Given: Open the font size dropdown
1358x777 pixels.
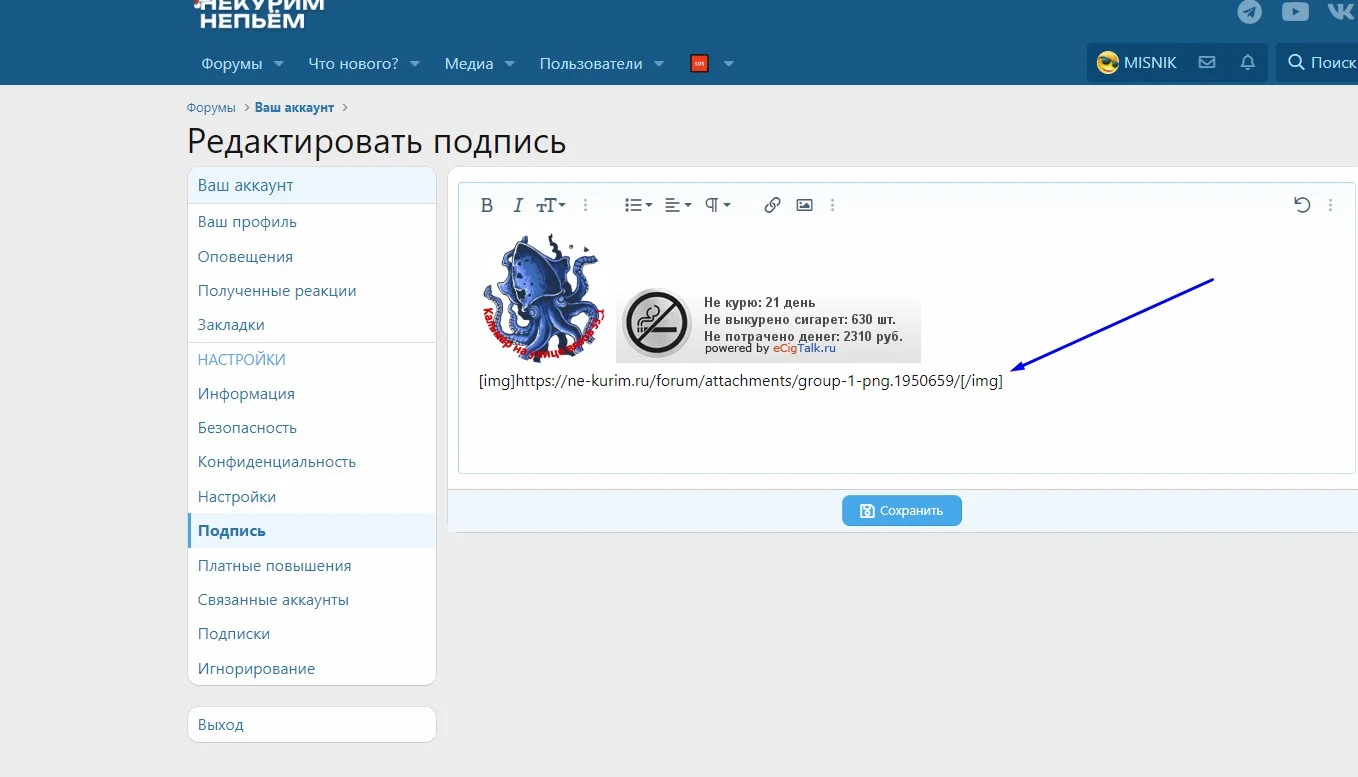Looking at the screenshot, I should click(x=550, y=205).
